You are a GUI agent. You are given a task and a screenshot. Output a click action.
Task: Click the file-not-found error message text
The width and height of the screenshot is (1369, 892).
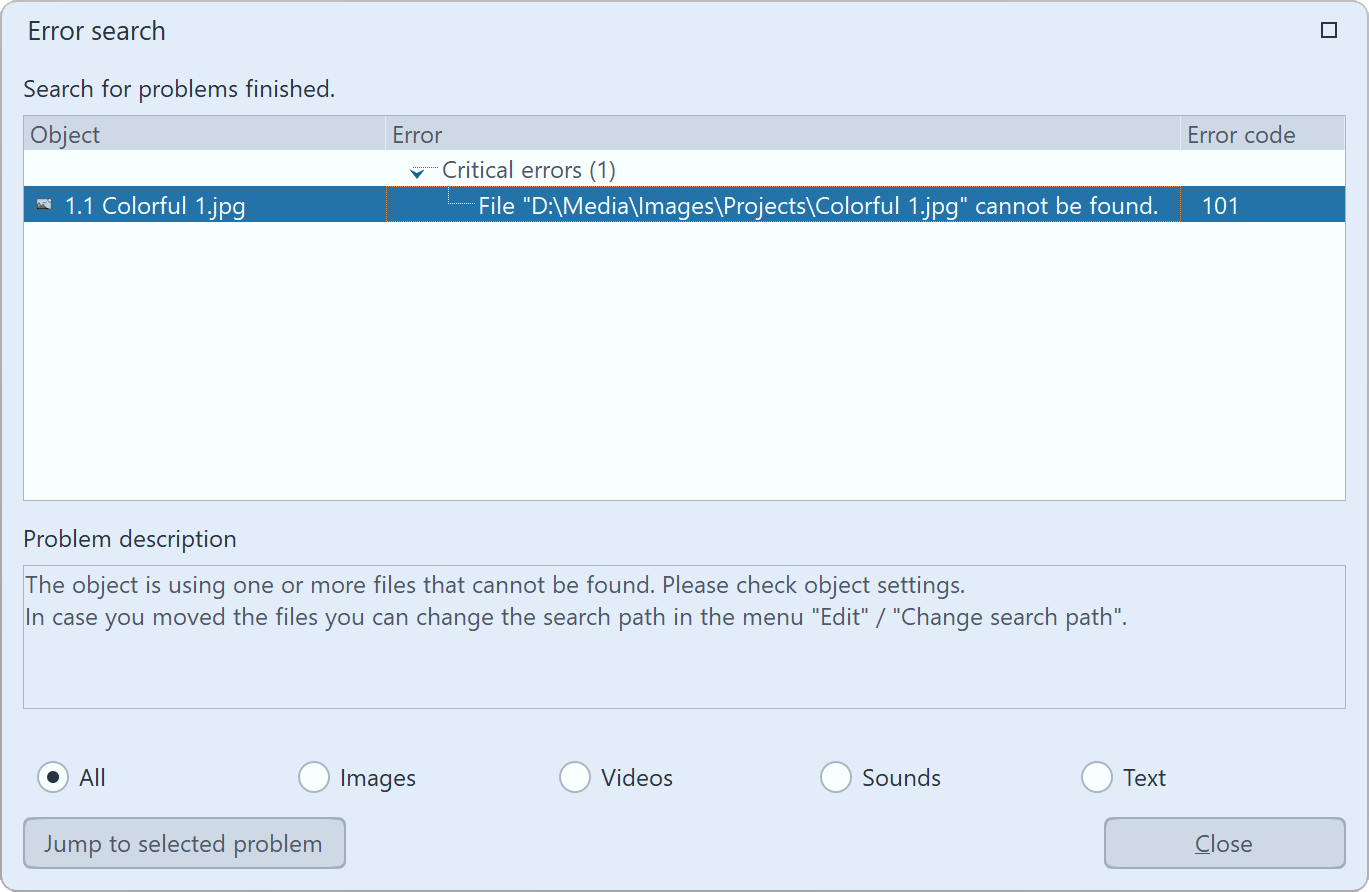coord(818,205)
